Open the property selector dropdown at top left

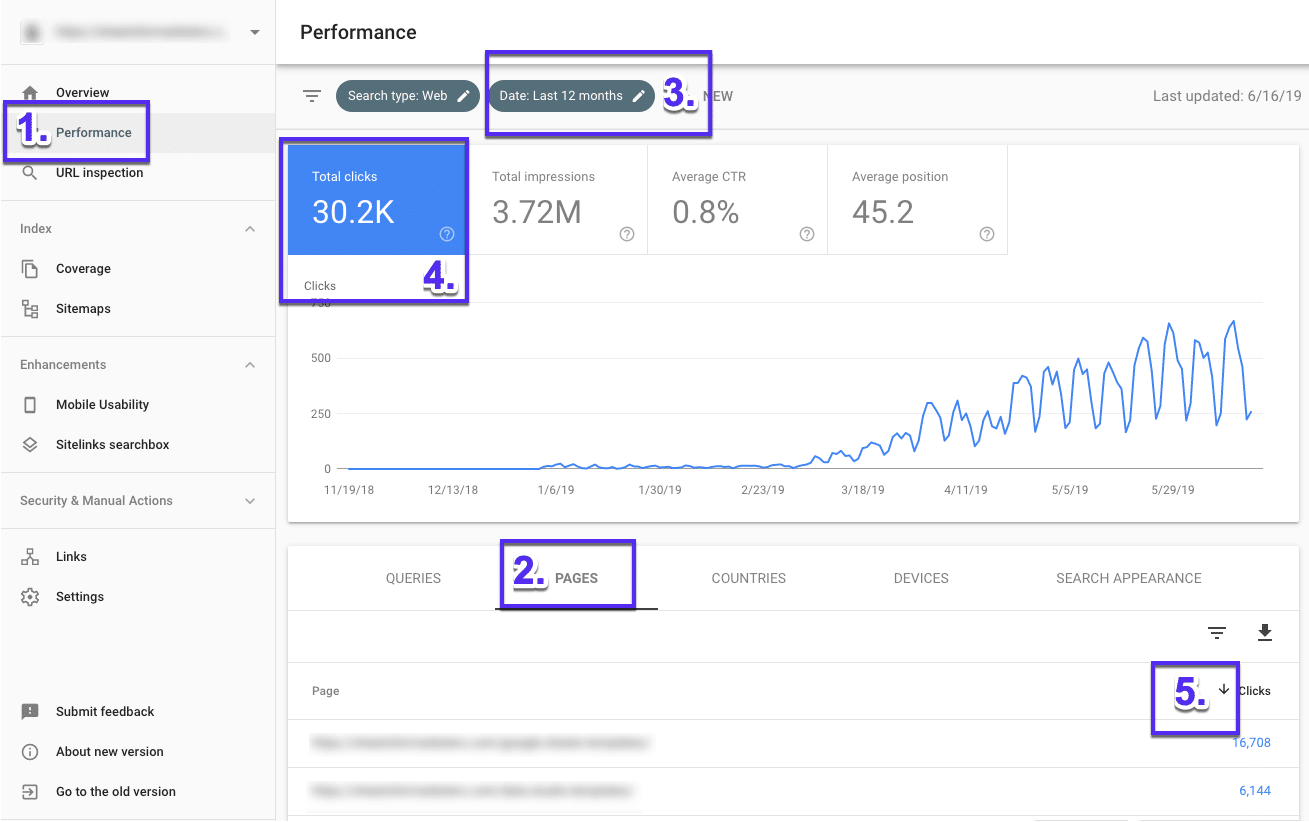(x=255, y=31)
